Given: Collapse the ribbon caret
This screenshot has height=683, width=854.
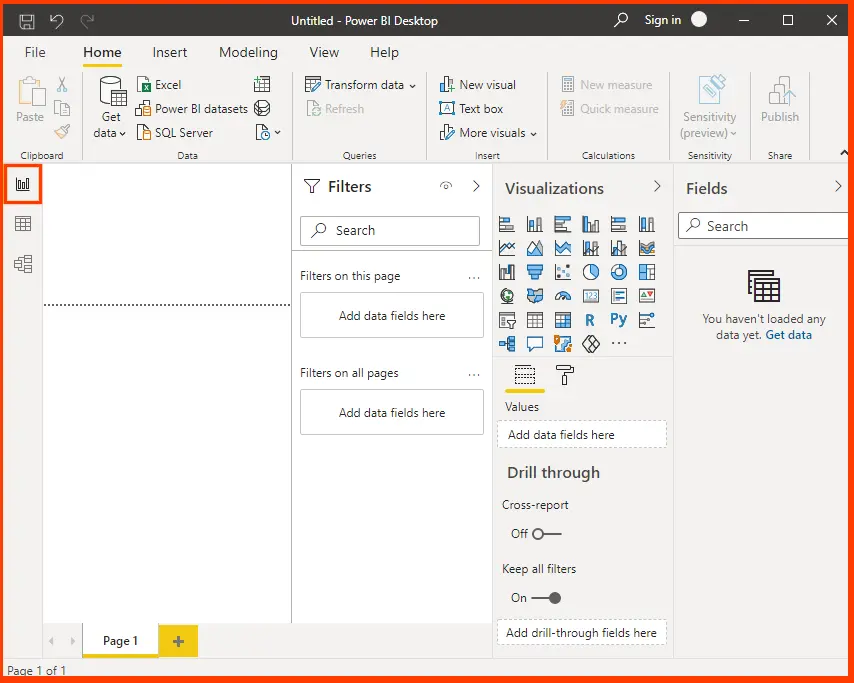Looking at the screenshot, I should tap(844, 153).
